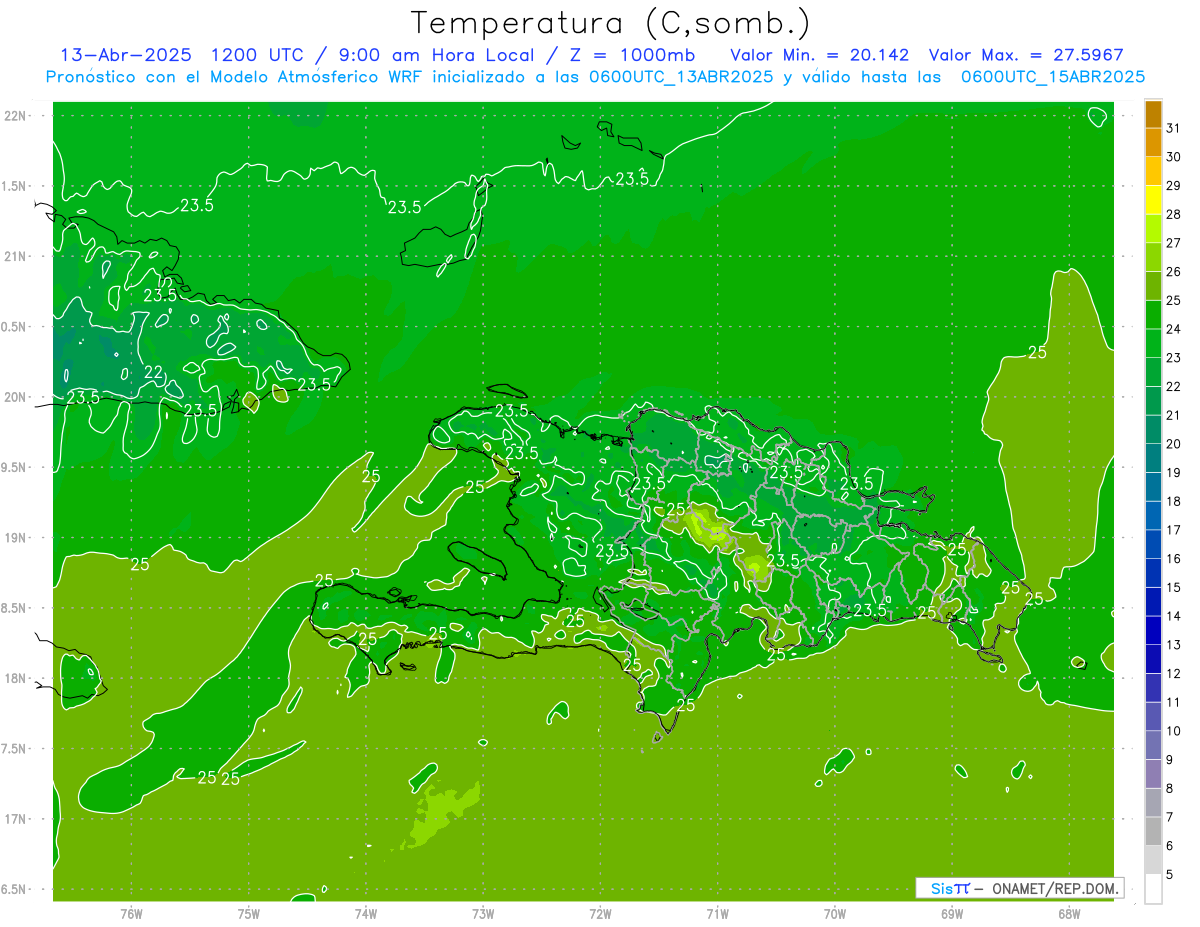Click the '68W' longitude axis label
This screenshot has height=927, width=1200.
(x=1069, y=914)
